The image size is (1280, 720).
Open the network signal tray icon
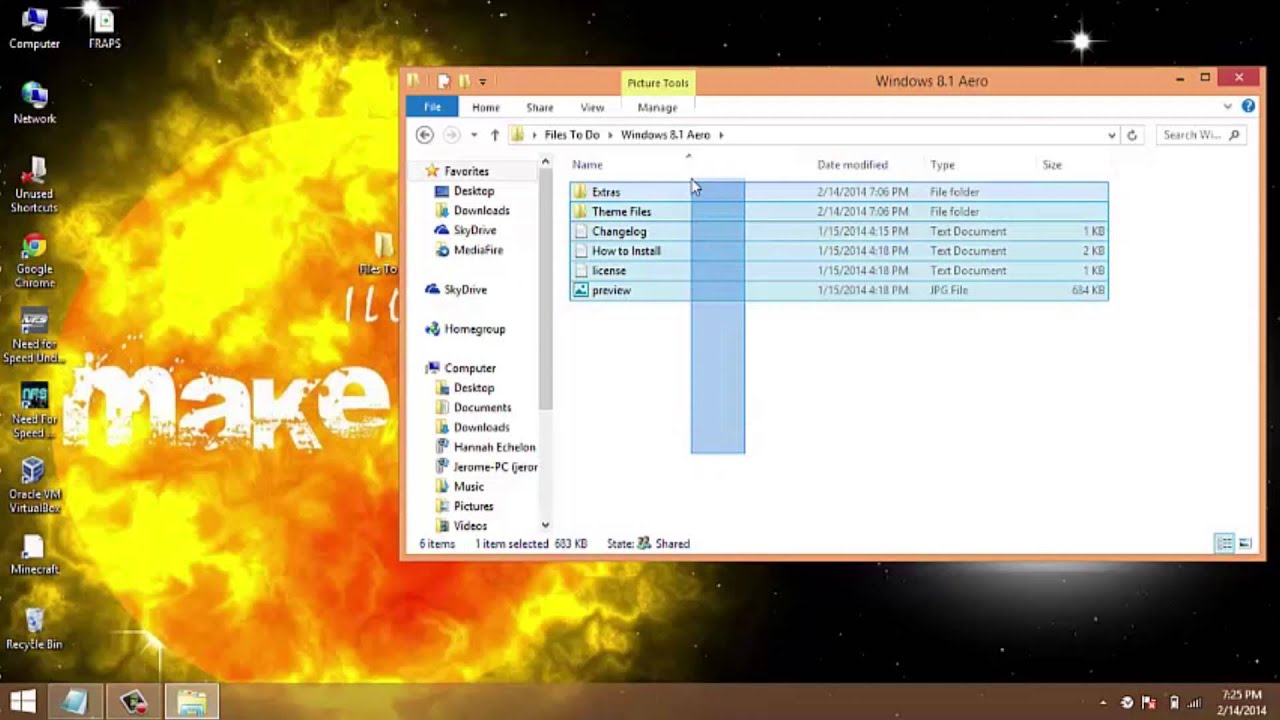click(1196, 702)
